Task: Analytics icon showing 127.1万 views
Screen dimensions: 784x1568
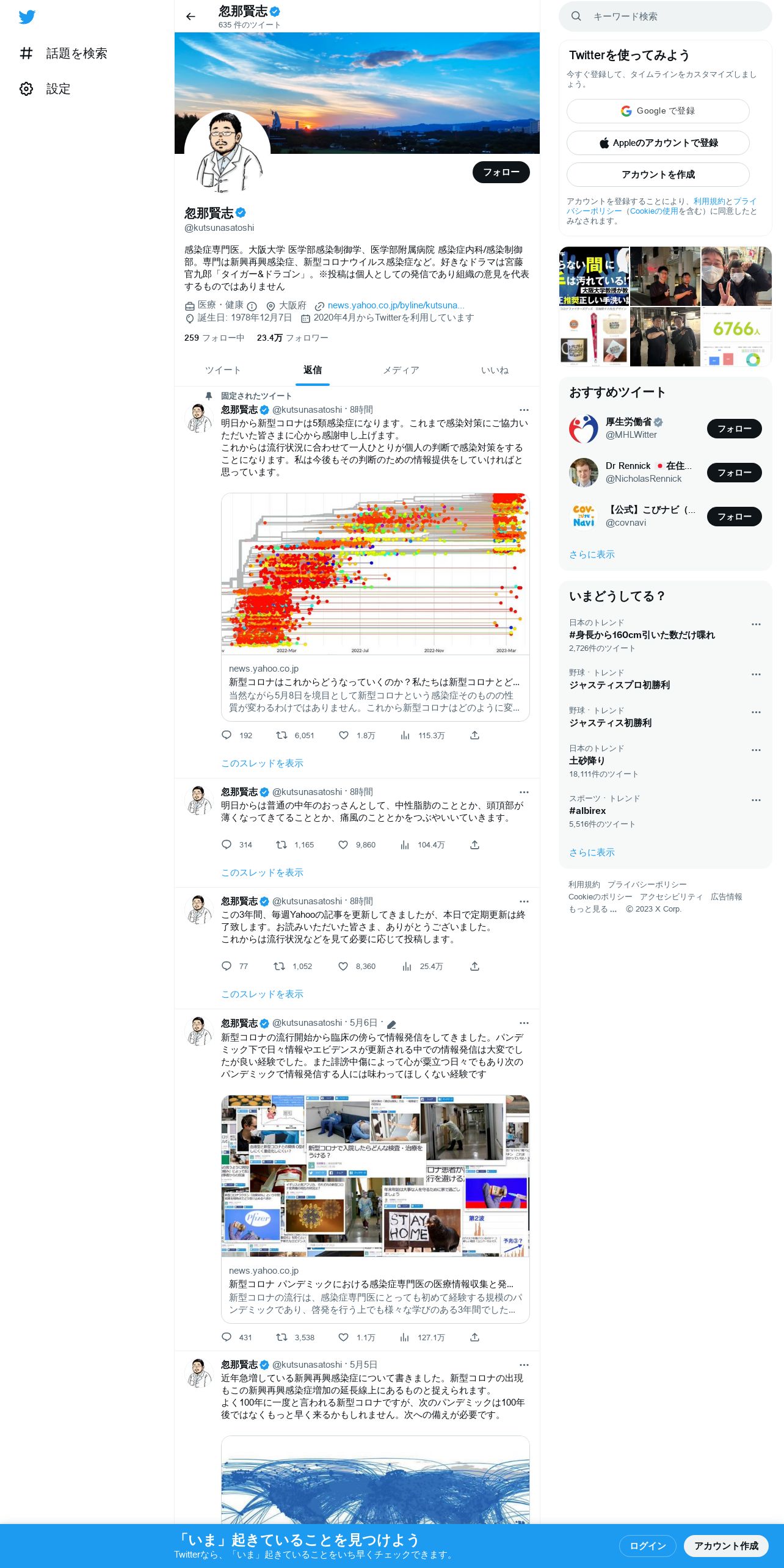Action: pyautogui.click(x=405, y=1337)
